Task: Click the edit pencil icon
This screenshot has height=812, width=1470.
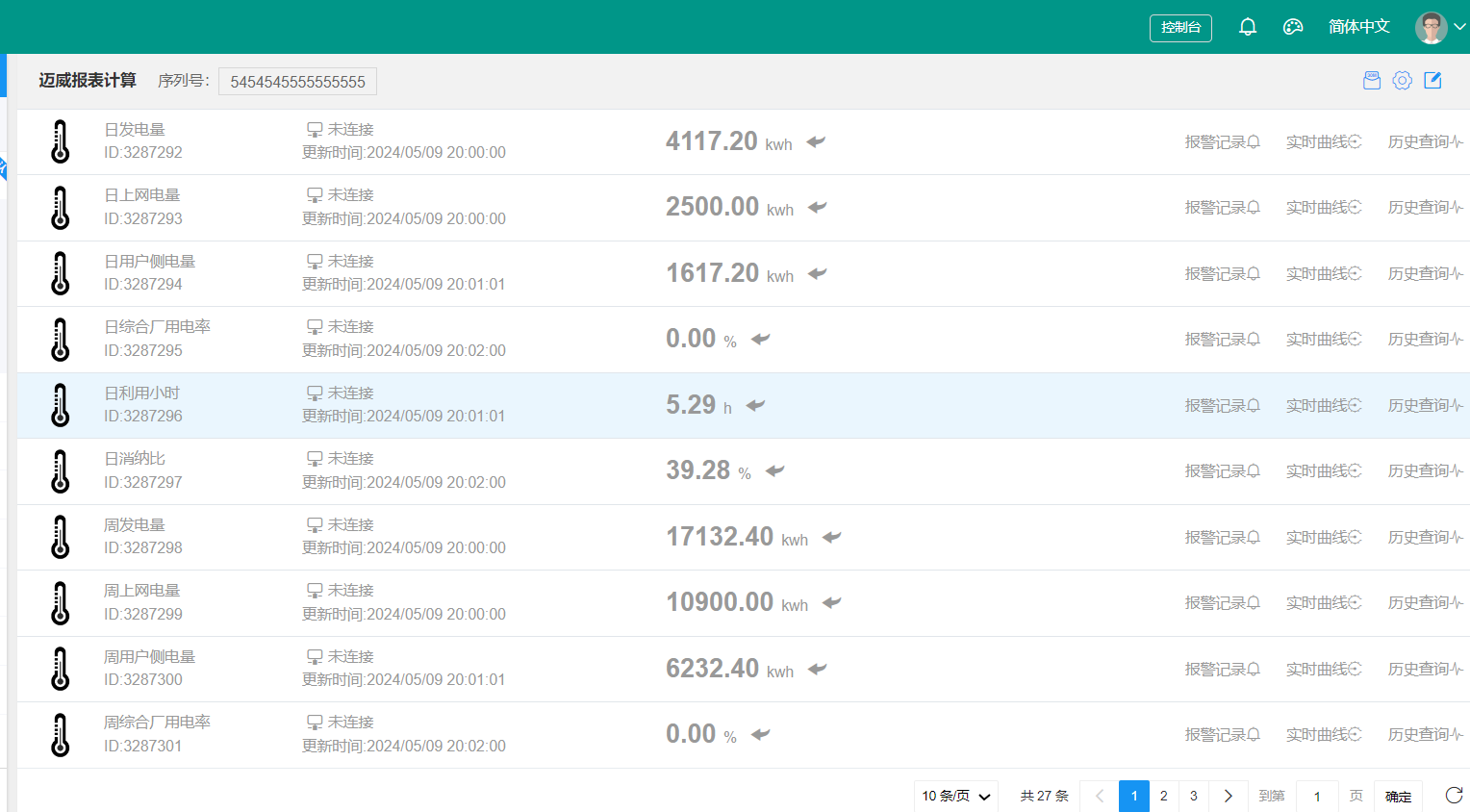Action: pos(1432,81)
